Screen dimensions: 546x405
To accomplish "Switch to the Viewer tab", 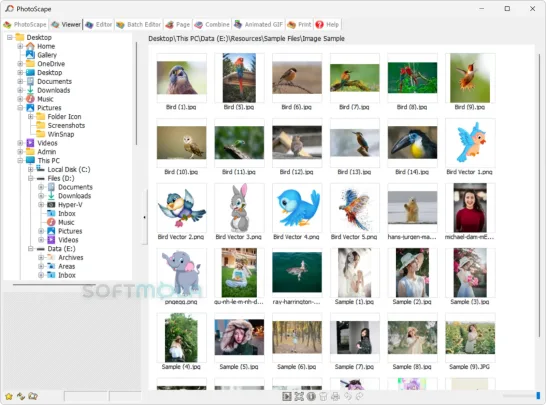I will point(66,24).
